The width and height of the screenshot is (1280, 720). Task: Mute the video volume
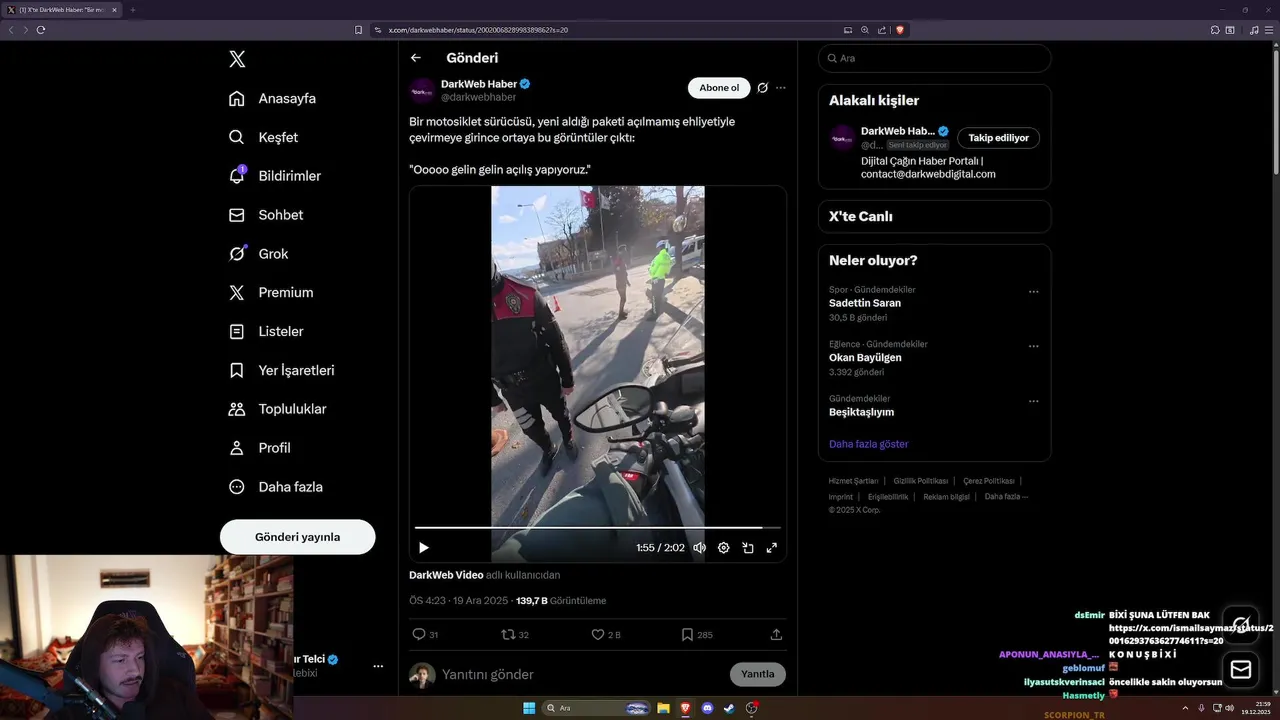[699, 548]
